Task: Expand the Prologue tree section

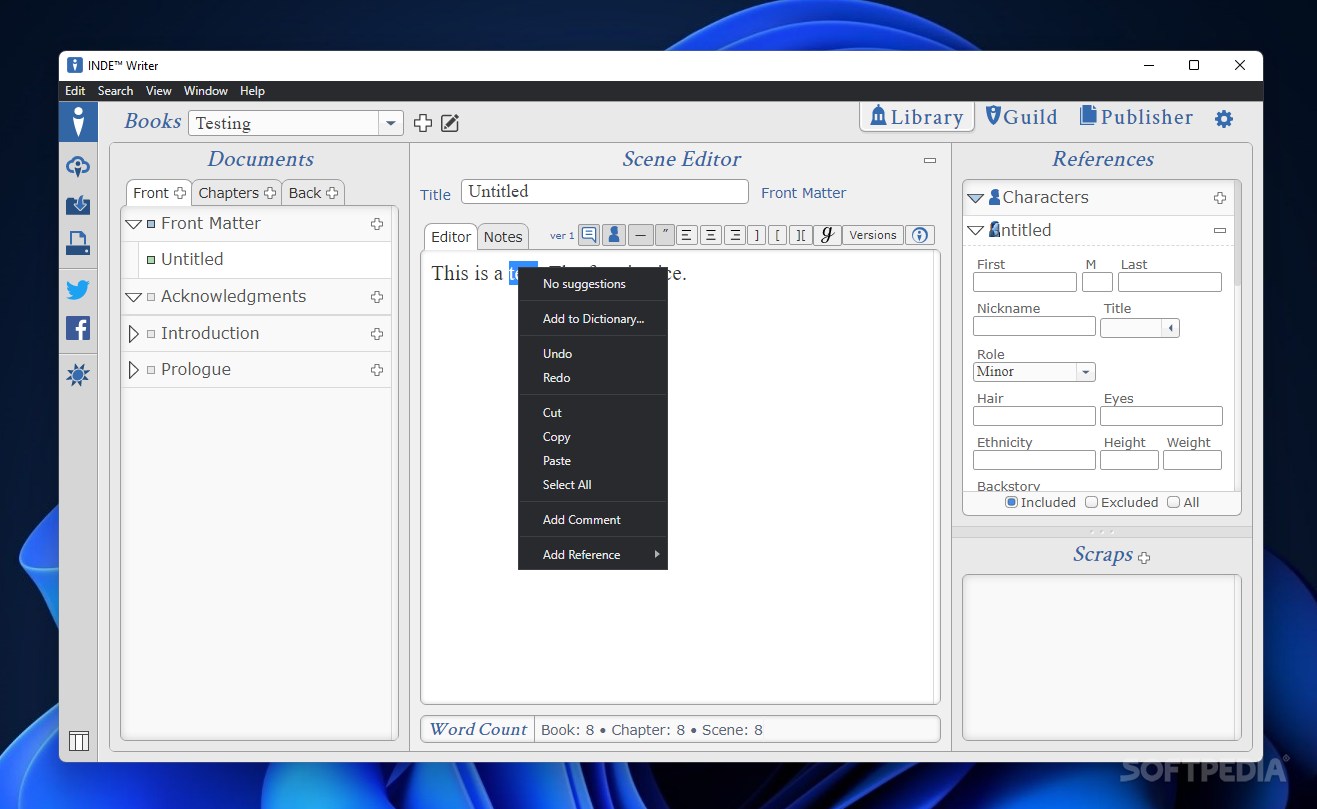Action: [134, 370]
